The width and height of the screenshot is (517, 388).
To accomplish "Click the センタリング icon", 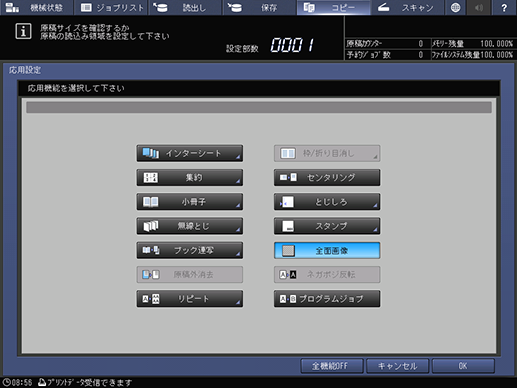I will (288, 178).
